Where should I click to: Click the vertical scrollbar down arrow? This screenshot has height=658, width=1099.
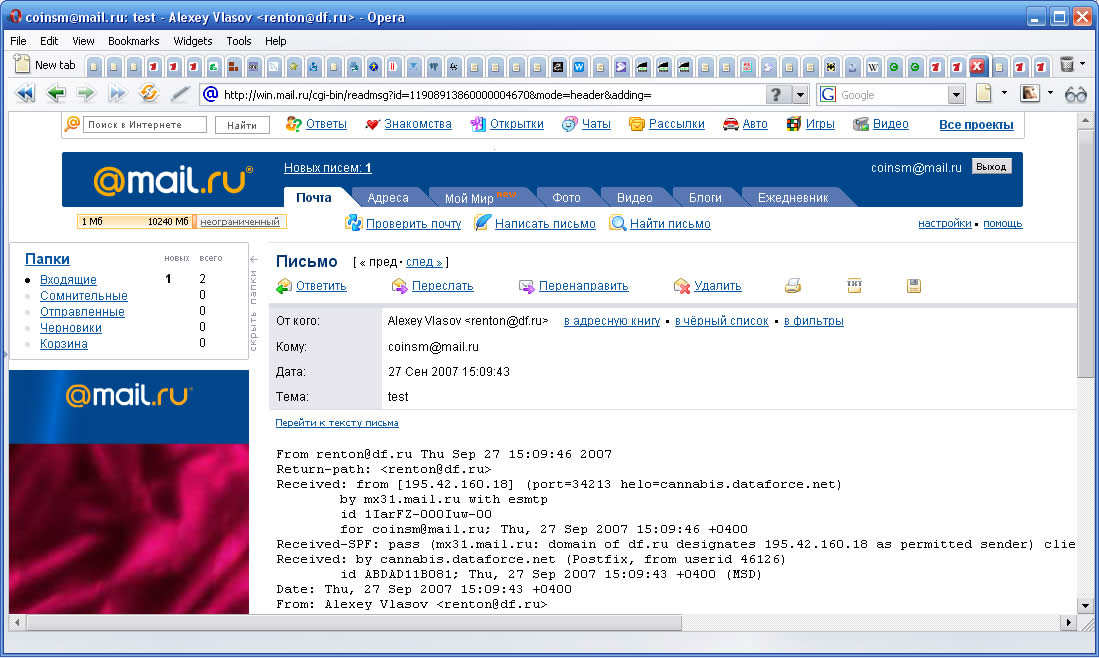click(x=1086, y=604)
